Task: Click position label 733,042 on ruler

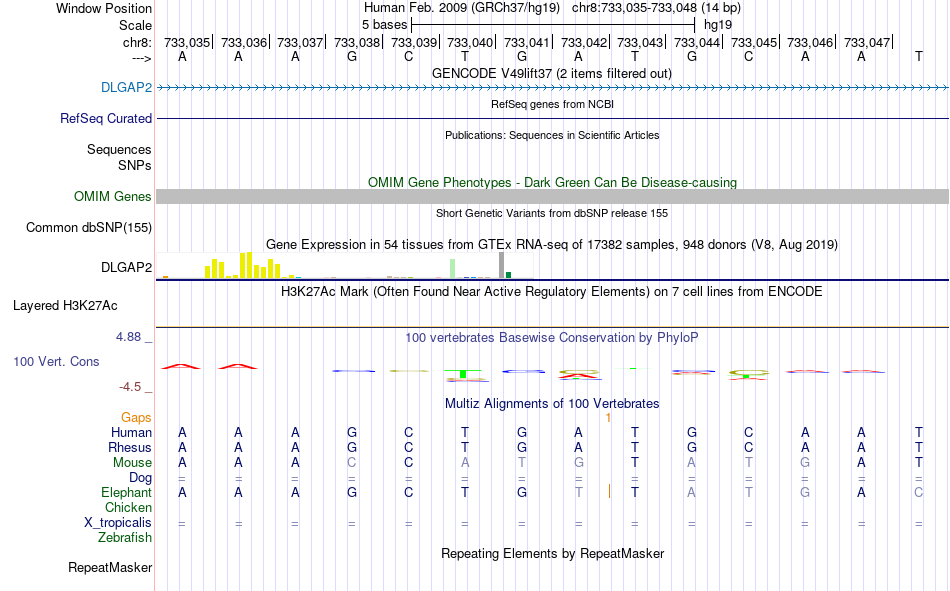Action: click(x=583, y=42)
